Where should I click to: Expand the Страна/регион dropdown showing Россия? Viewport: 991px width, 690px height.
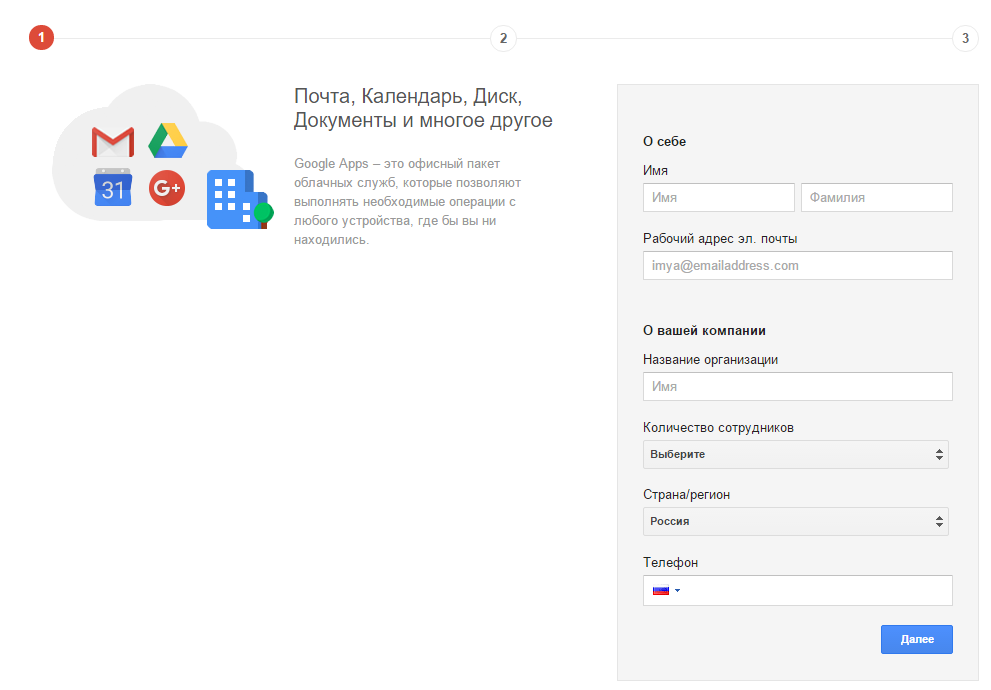[795, 521]
